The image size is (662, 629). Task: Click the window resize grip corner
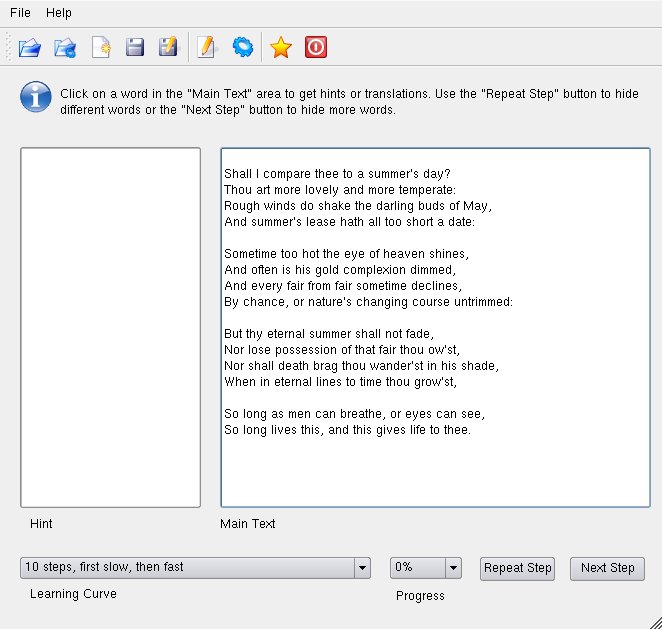point(655,622)
